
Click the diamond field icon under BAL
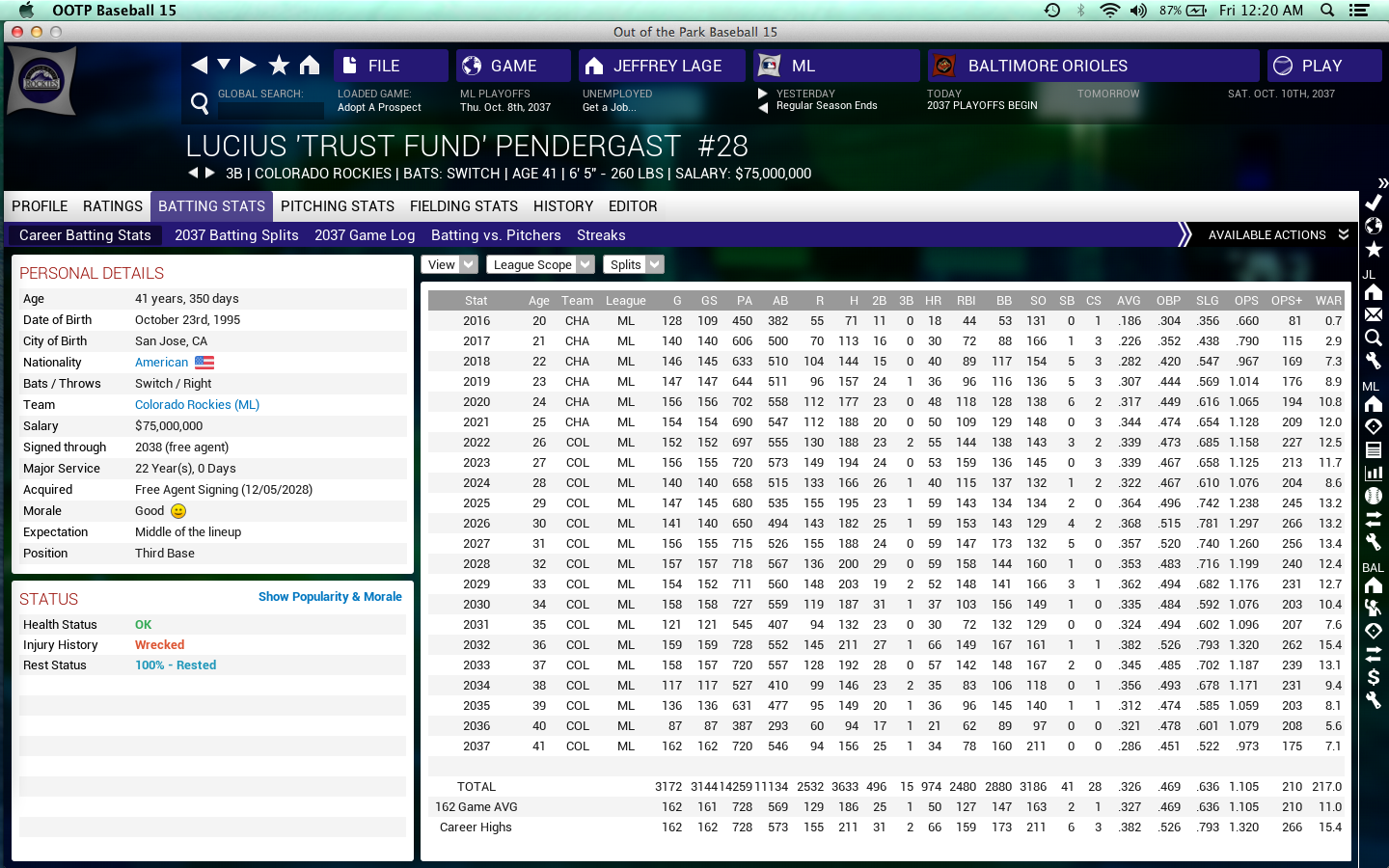(1374, 631)
